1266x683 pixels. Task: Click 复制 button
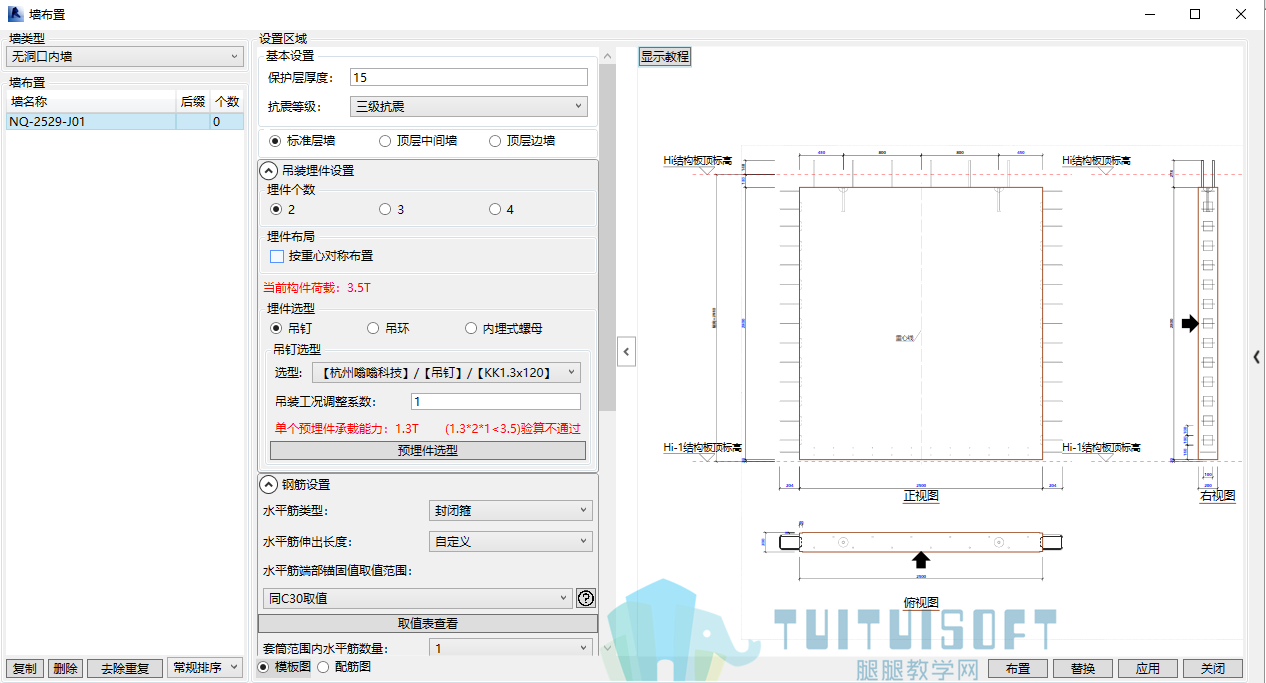click(25, 668)
